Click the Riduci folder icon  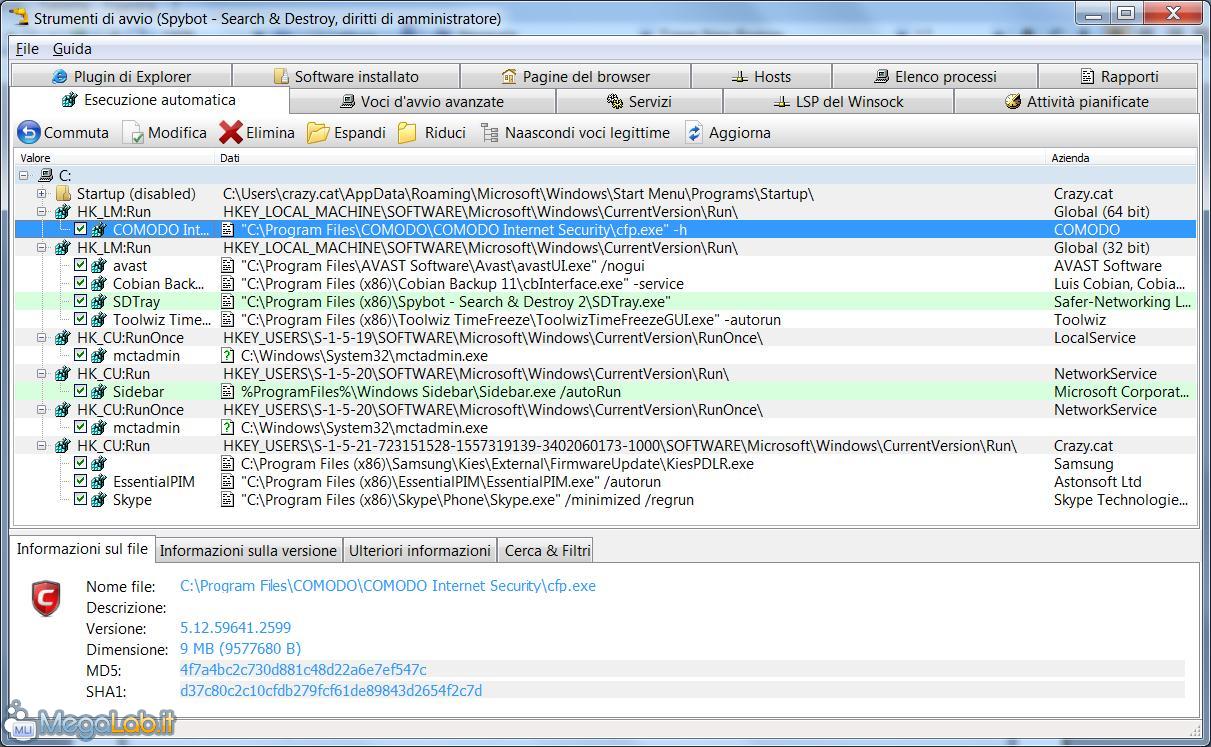coord(408,132)
